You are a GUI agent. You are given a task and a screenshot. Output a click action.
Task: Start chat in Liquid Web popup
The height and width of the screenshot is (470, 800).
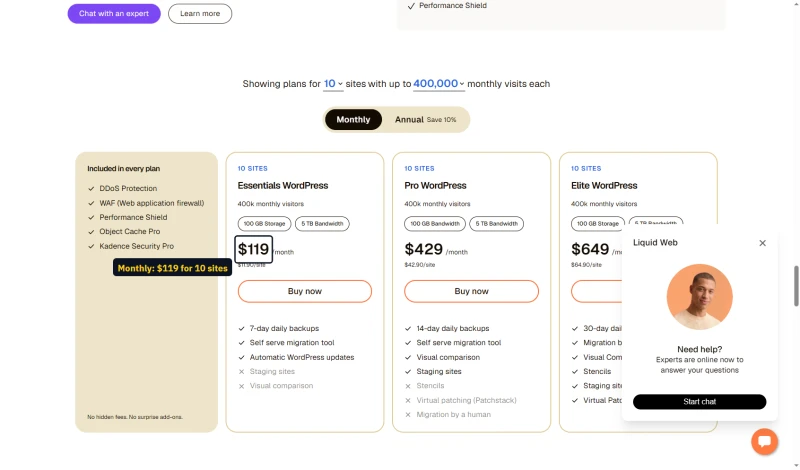coord(699,402)
